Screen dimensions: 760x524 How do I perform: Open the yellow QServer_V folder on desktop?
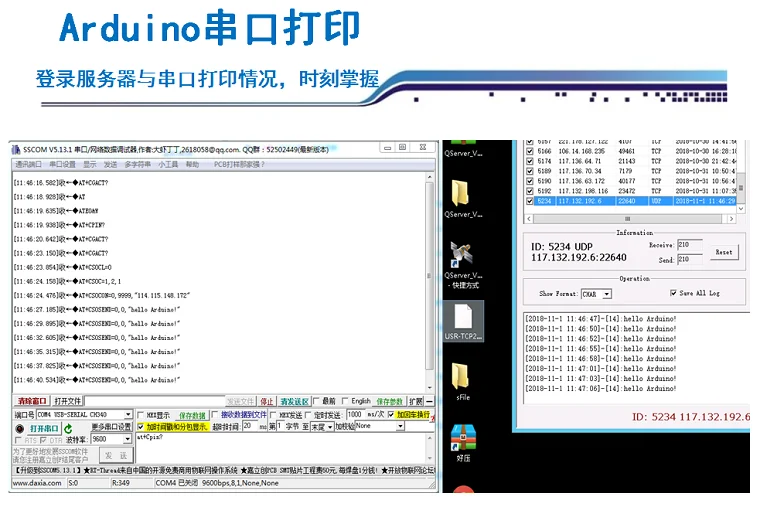(460, 193)
